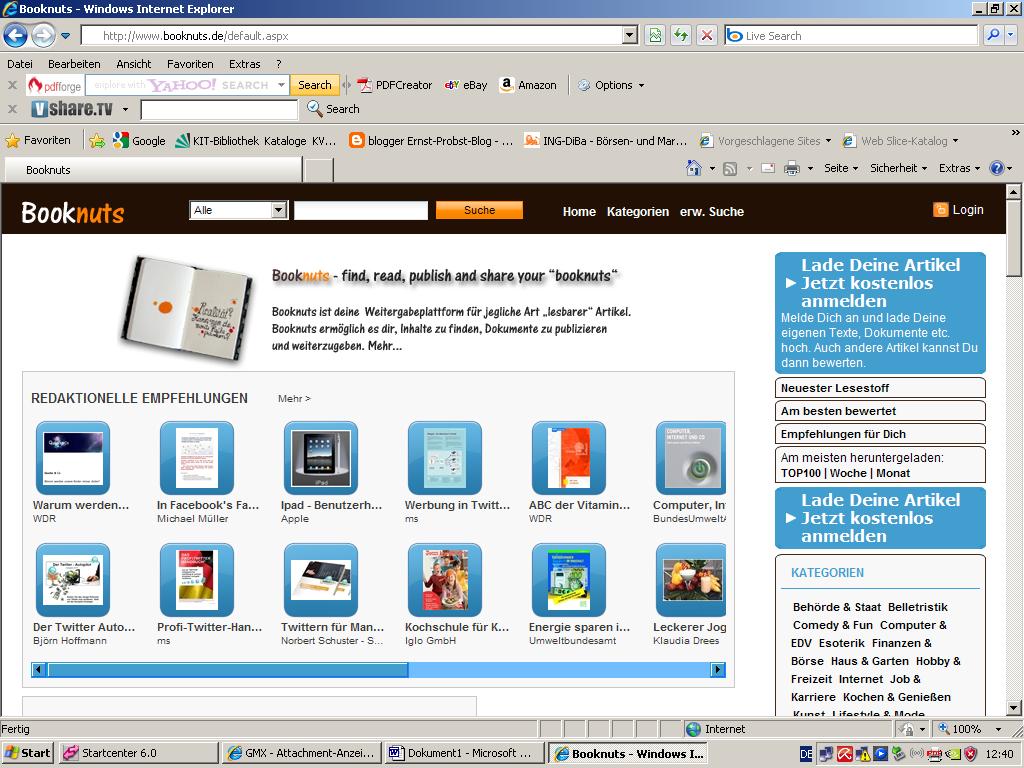Open PDFCreator from the toolbar
This screenshot has width=1024, height=768.
pos(394,85)
